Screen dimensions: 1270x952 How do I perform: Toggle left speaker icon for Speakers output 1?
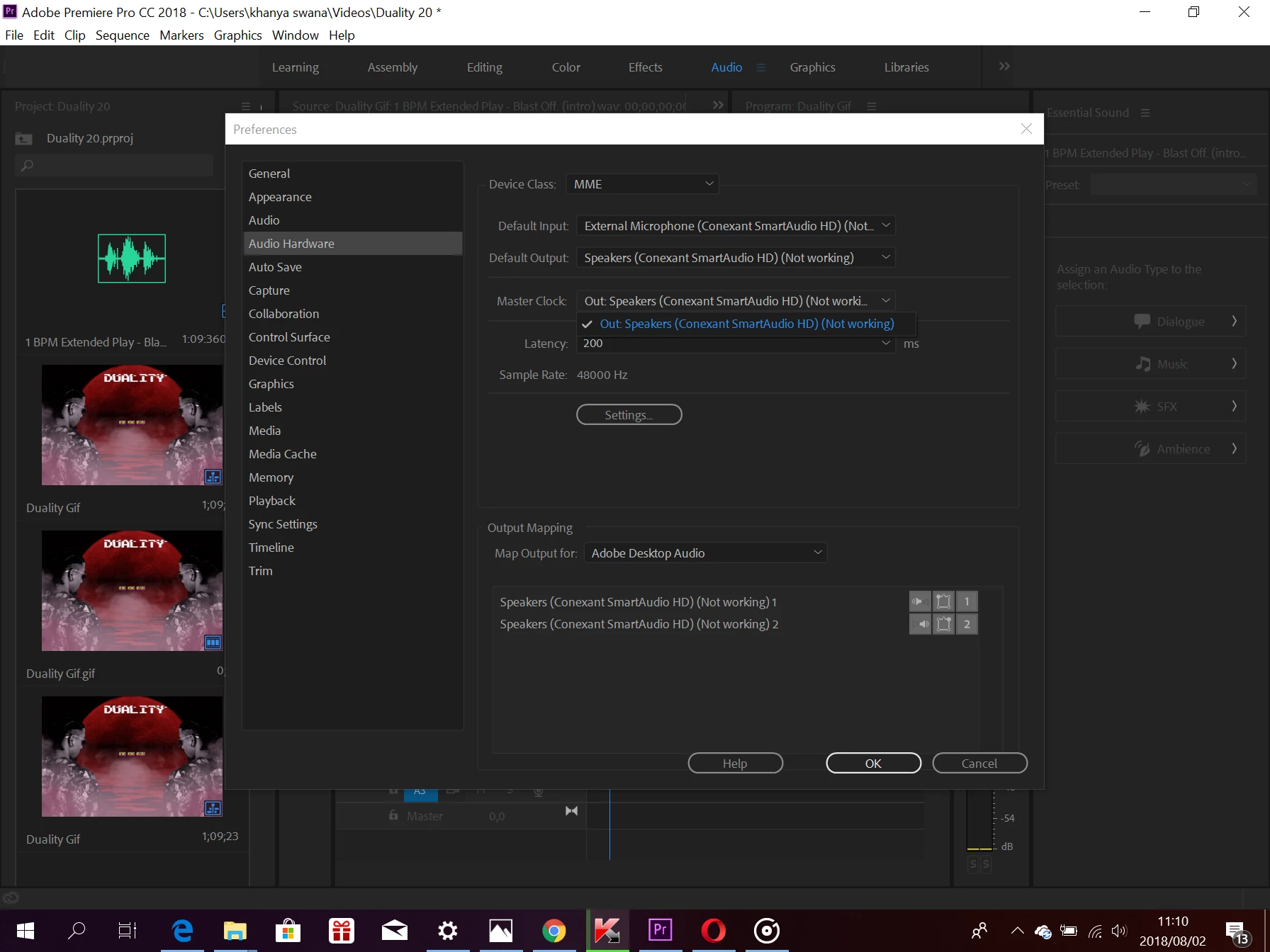coord(920,601)
